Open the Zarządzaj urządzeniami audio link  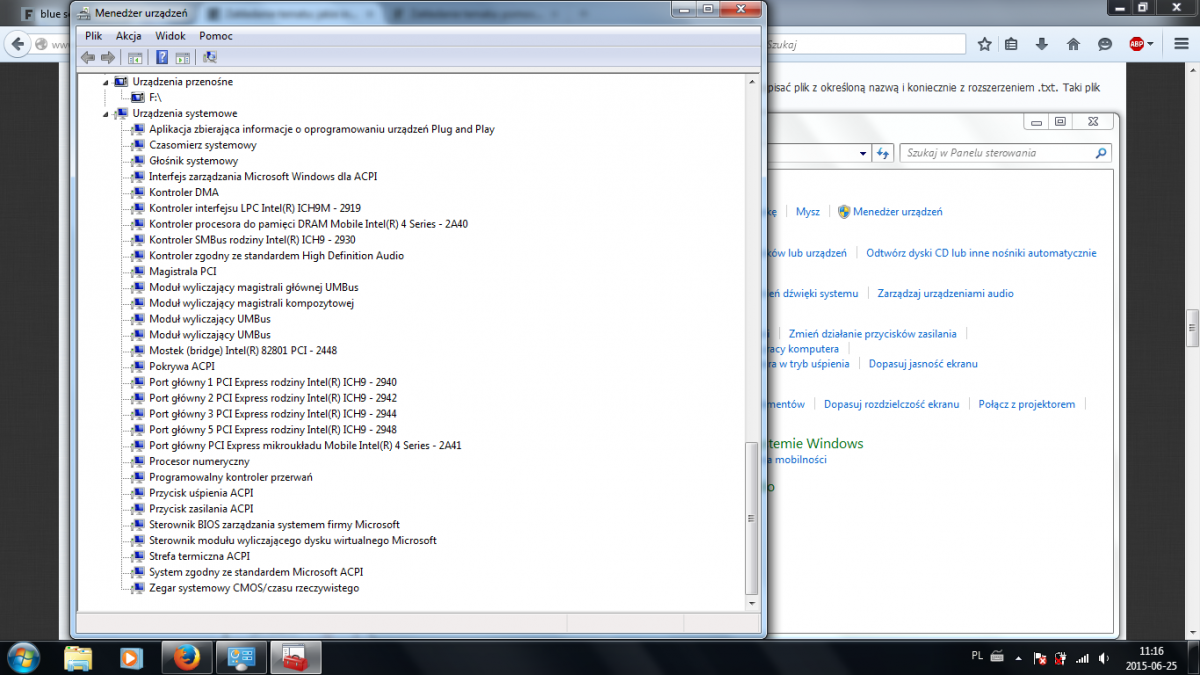tap(946, 294)
